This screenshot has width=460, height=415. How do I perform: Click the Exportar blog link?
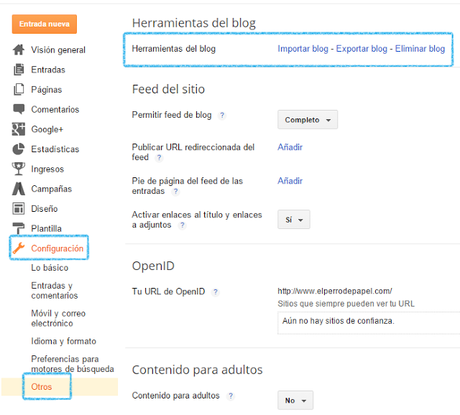click(x=362, y=49)
